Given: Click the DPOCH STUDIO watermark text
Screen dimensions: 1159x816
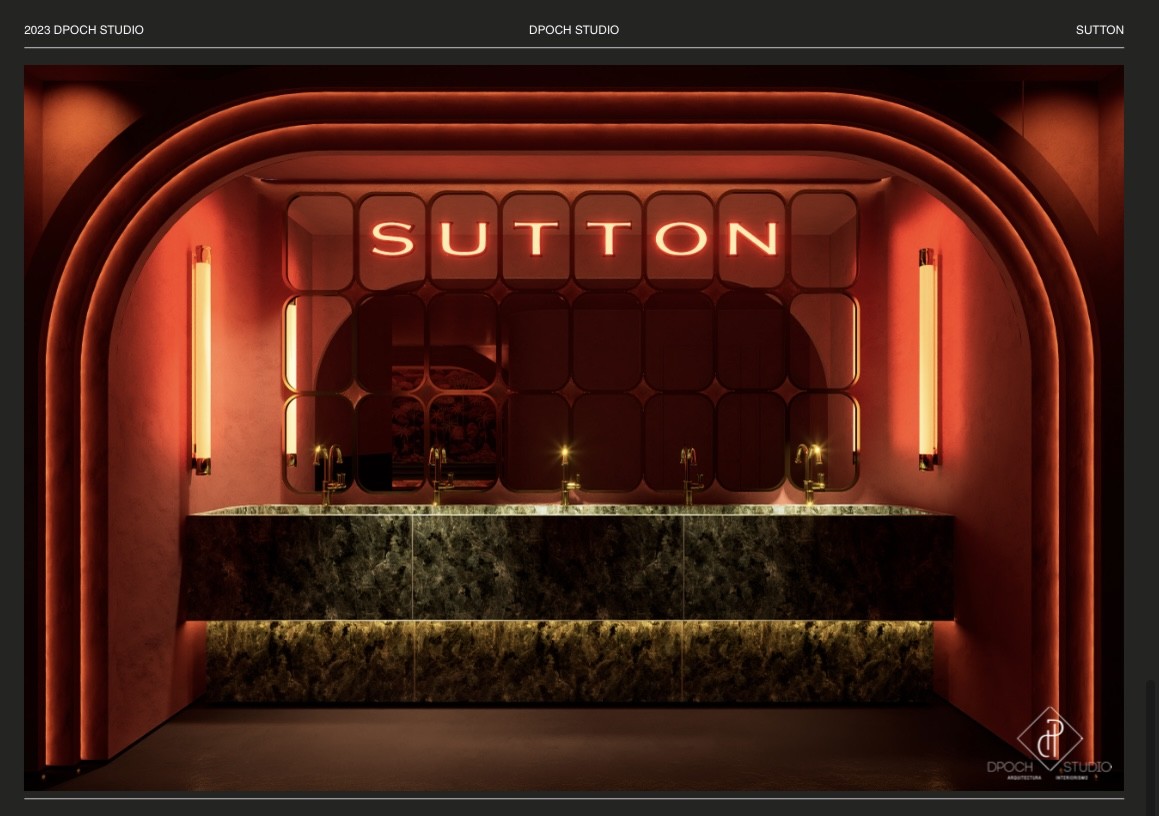Looking at the screenshot, I should [x=1049, y=767].
